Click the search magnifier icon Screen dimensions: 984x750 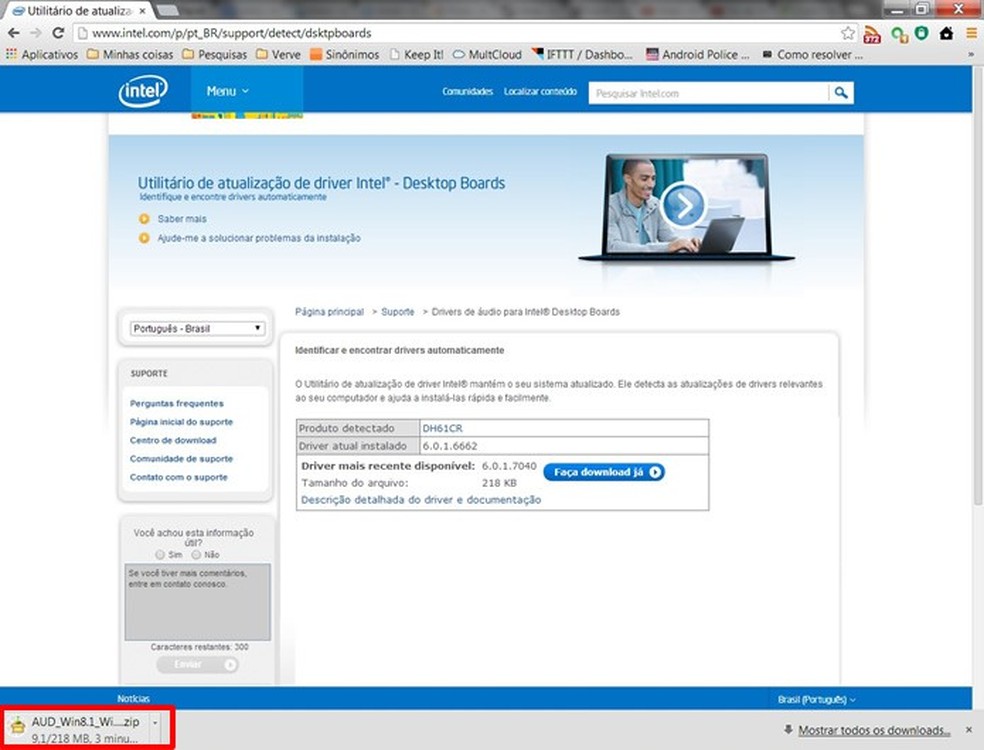(x=842, y=92)
